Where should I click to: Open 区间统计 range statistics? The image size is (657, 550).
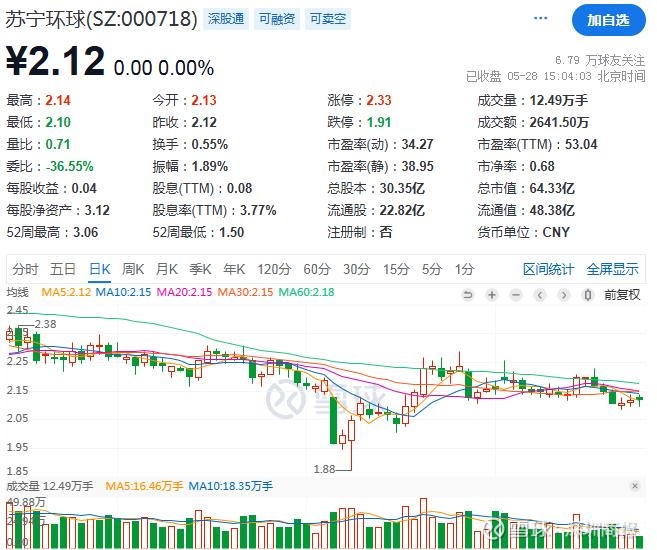[548, 269]
